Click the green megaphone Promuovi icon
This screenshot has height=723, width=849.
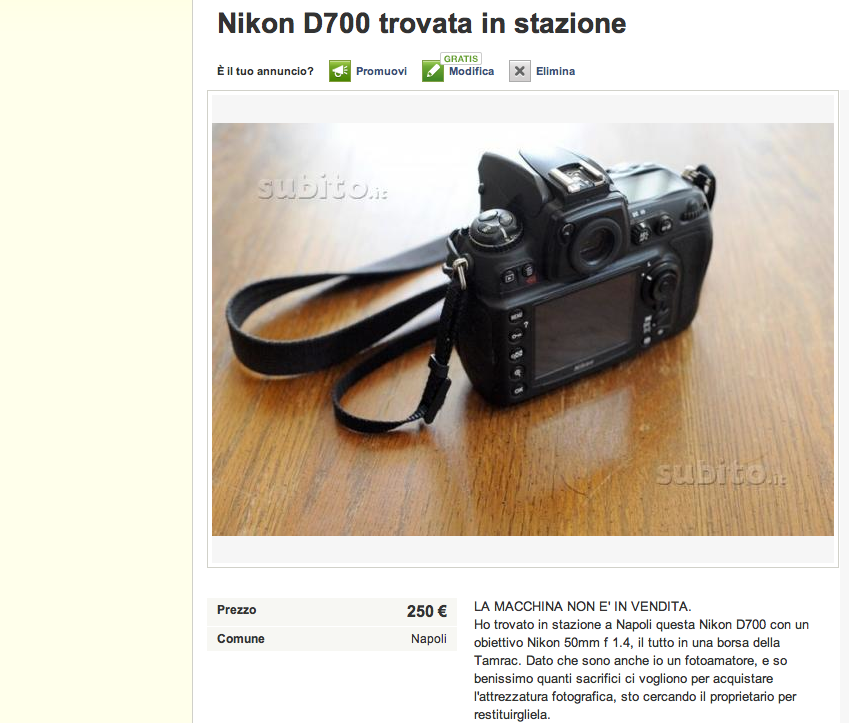pos(339,71)
